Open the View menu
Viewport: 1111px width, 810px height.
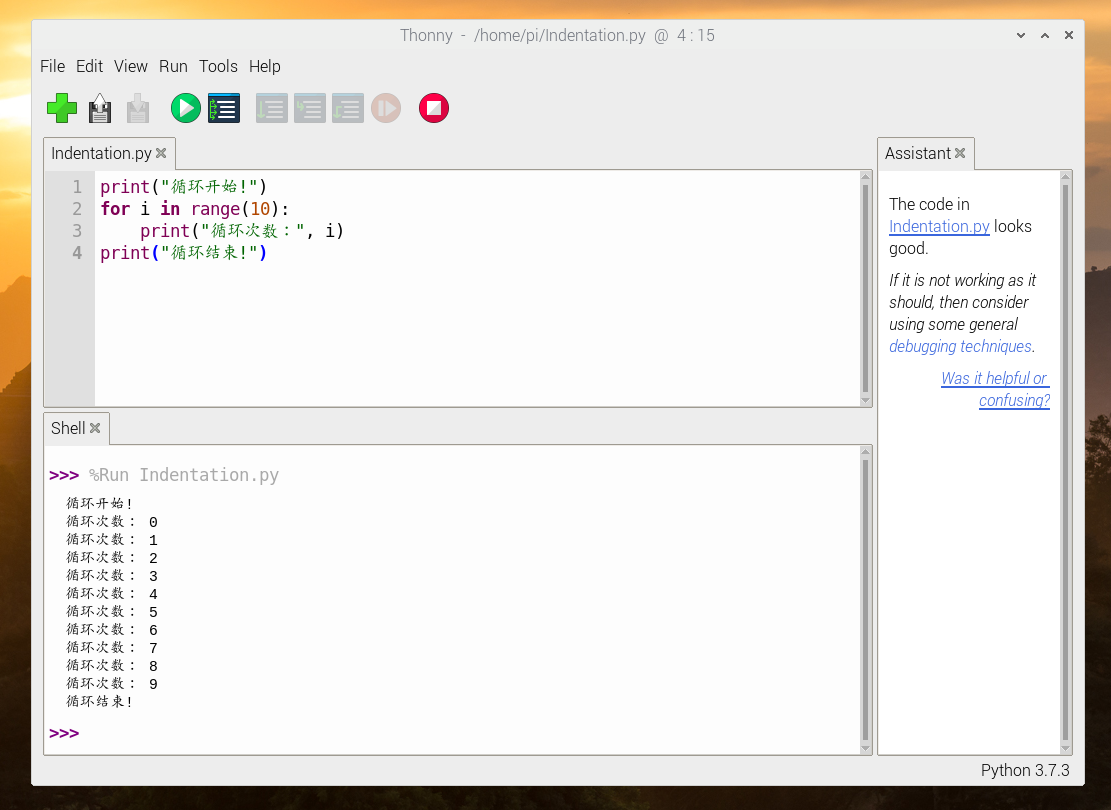tap(130, 66)
